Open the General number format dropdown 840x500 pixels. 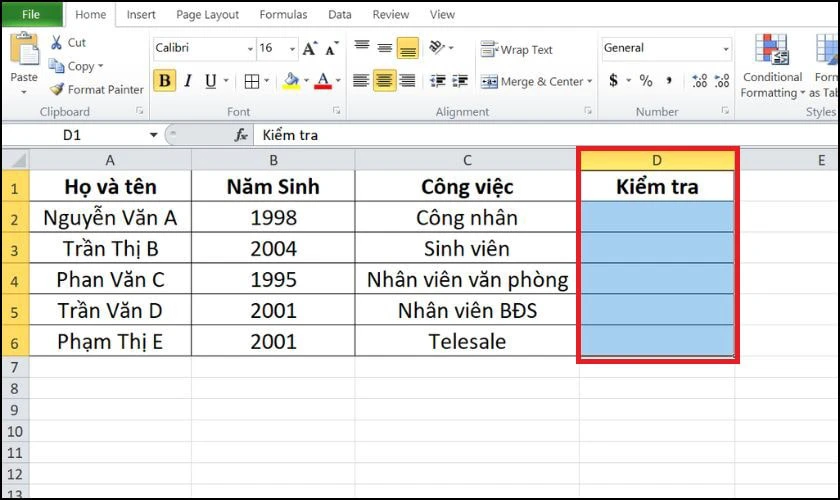click(726, 49)
